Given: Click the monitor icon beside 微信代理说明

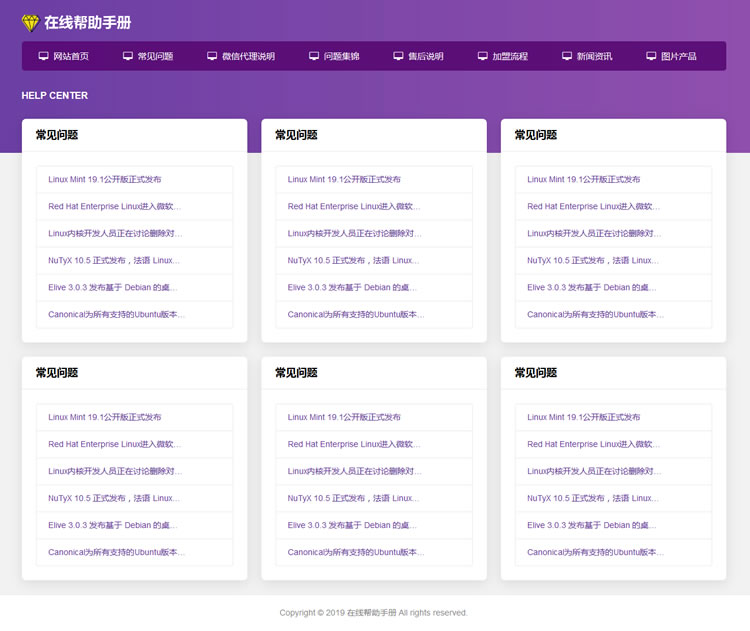Looking at the screenshot, I should pyautogui.click(x=212, y=56).
